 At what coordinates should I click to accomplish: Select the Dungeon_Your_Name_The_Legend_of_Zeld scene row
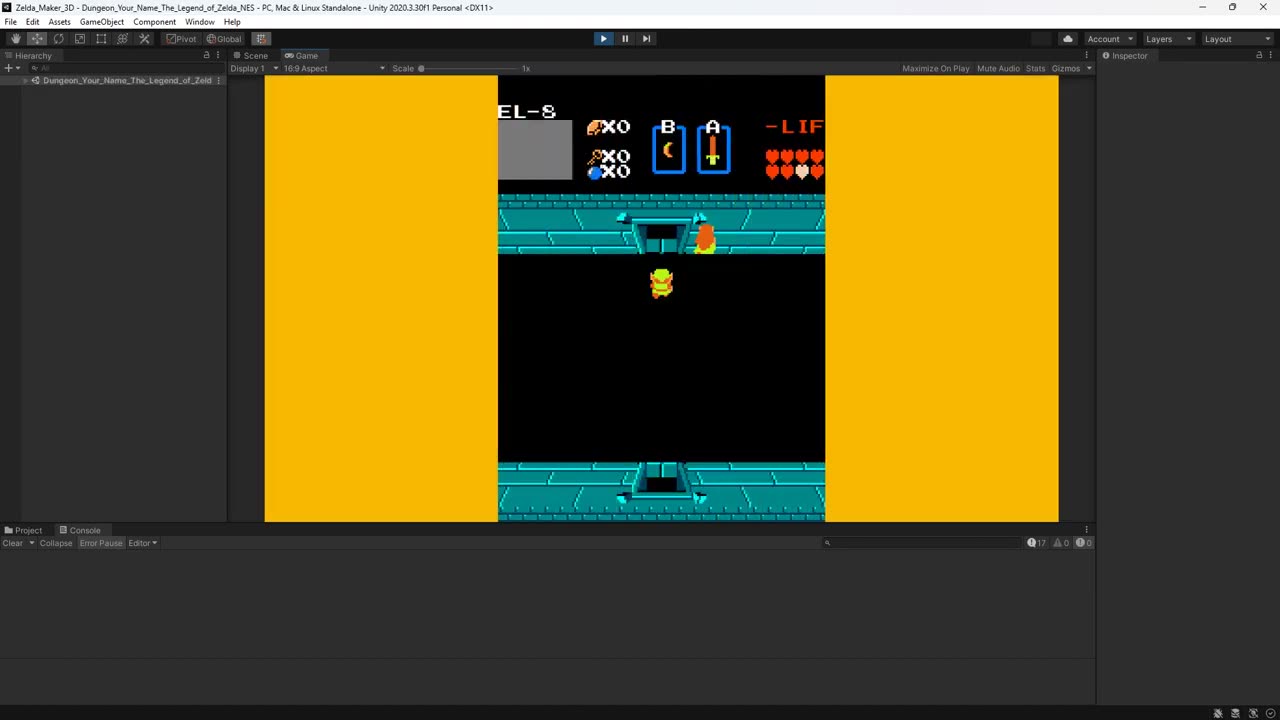point(113,80)
